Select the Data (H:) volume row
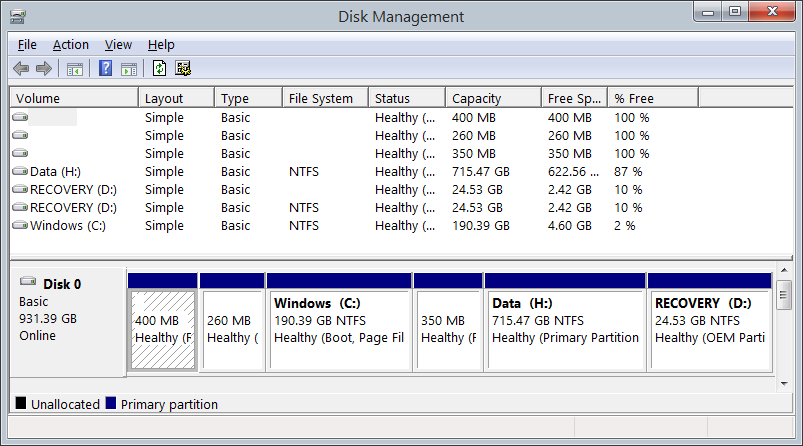This screenshot has height=446, width=803. [401, 172]
